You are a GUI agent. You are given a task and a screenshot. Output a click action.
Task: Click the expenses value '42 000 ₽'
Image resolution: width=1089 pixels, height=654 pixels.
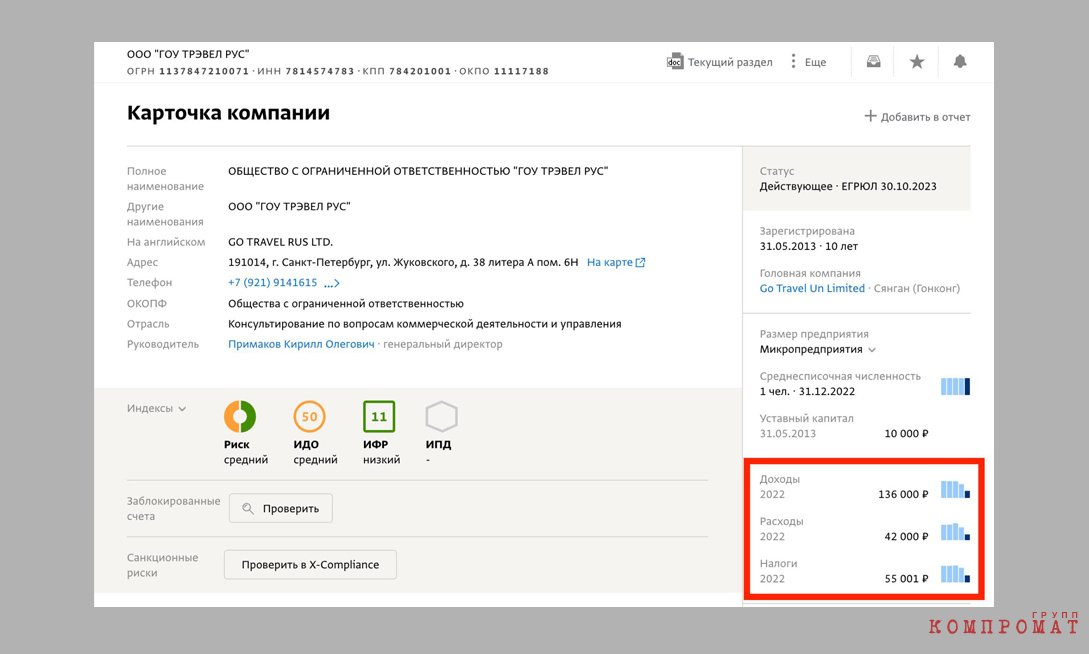(906, 537)
